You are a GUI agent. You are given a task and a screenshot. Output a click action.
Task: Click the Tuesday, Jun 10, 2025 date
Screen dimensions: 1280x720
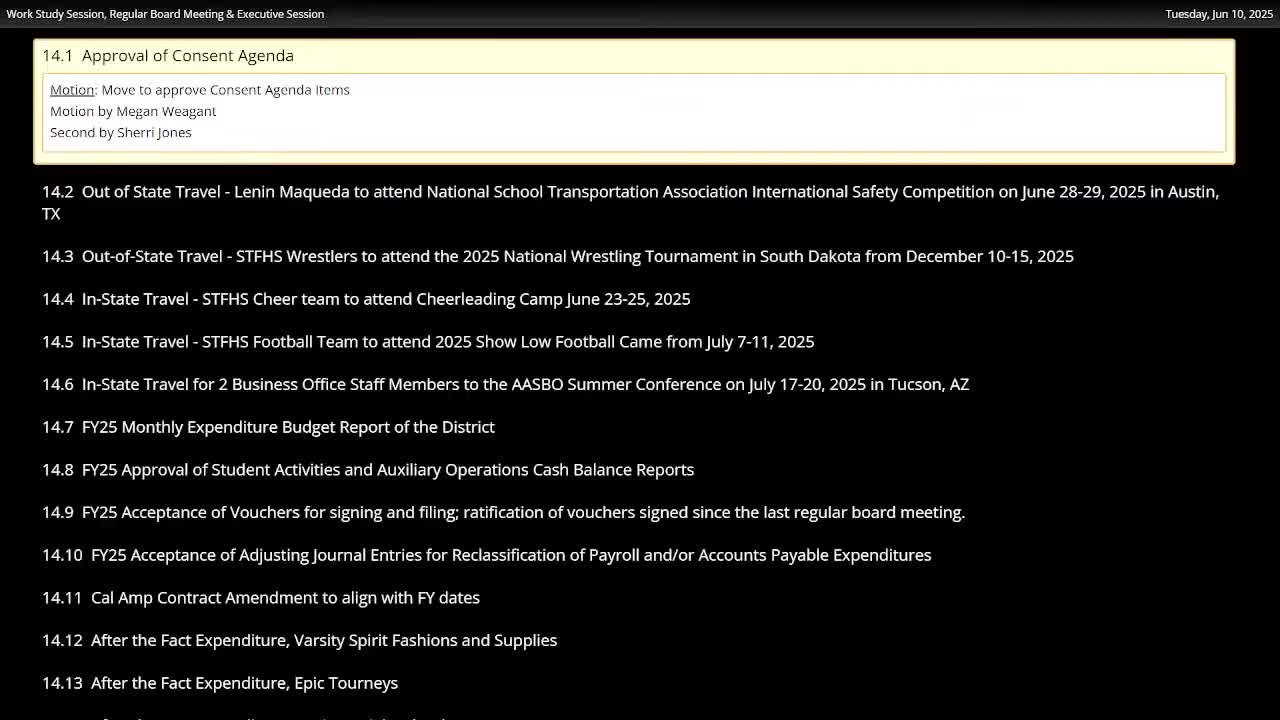coord(1218,14)
